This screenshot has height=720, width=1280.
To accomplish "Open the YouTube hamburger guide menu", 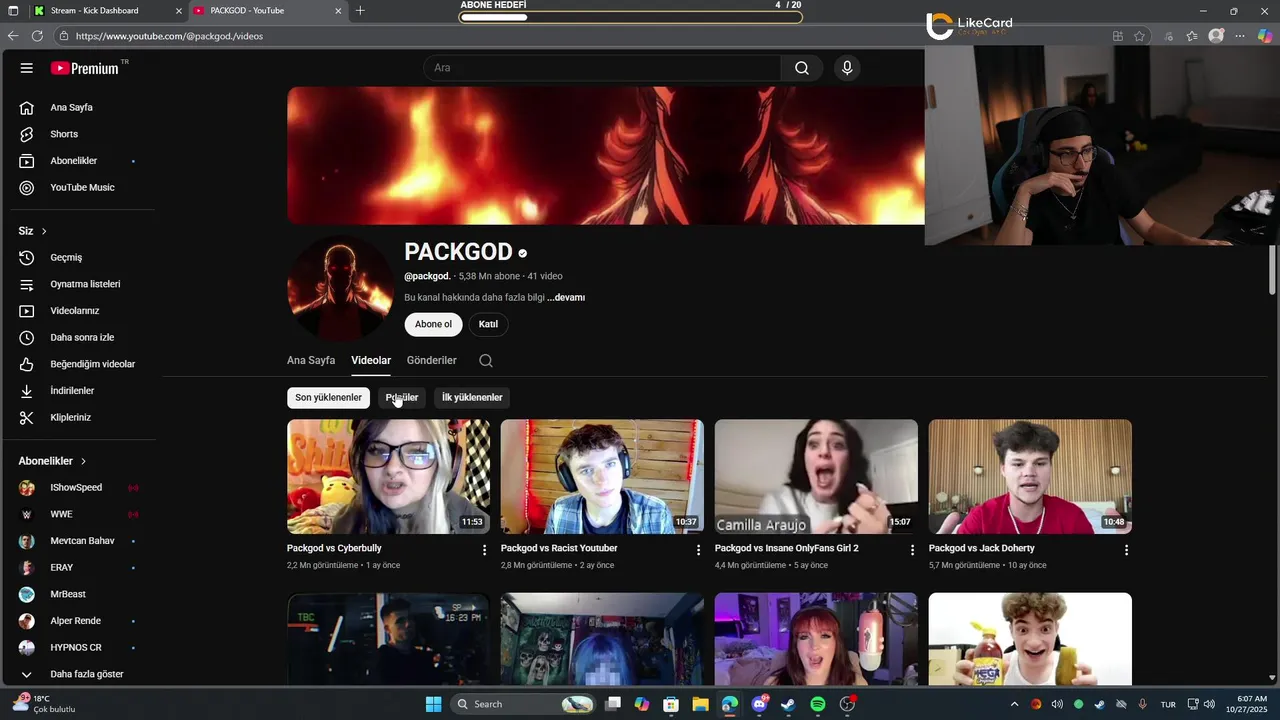I will 27,68.
